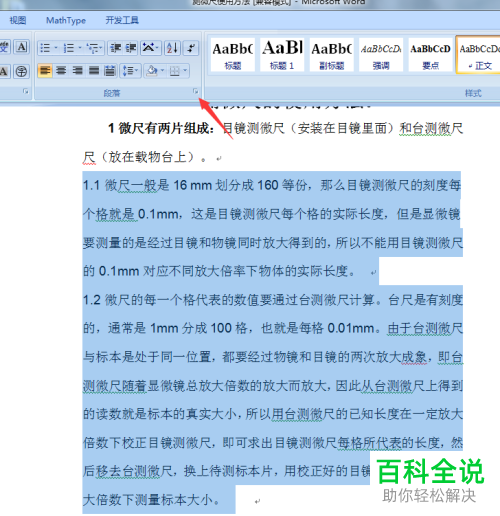Click the enclosed character icon
Viewport: 500px width, 516px height.
tap(22, 71)
